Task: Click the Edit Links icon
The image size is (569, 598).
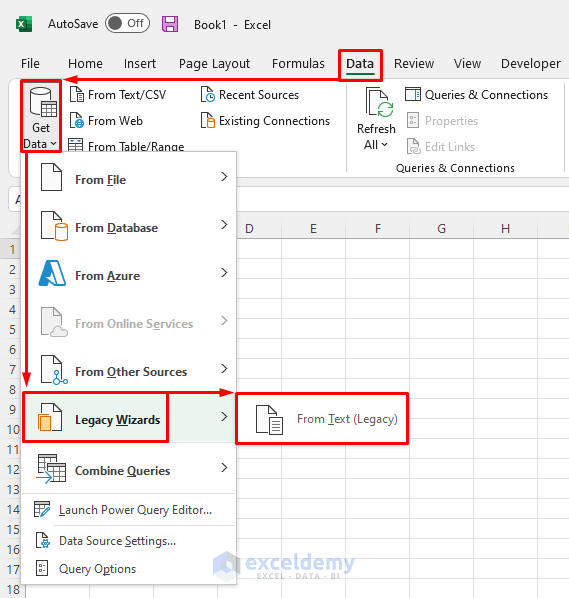Action: pyautogui.click(x=413, y=146)
